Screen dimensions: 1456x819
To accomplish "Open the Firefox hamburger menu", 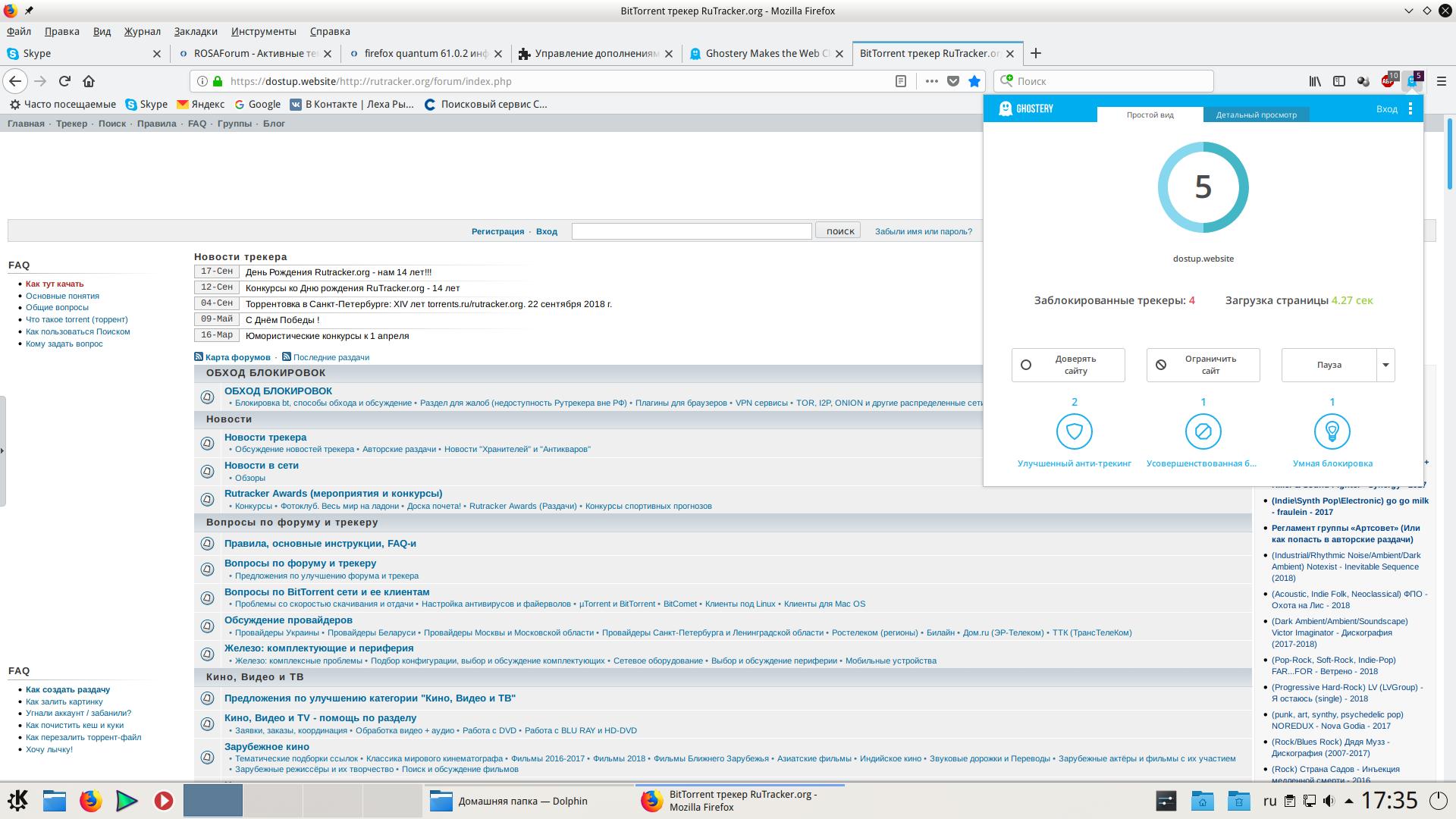I will [x=1442, y=81].
